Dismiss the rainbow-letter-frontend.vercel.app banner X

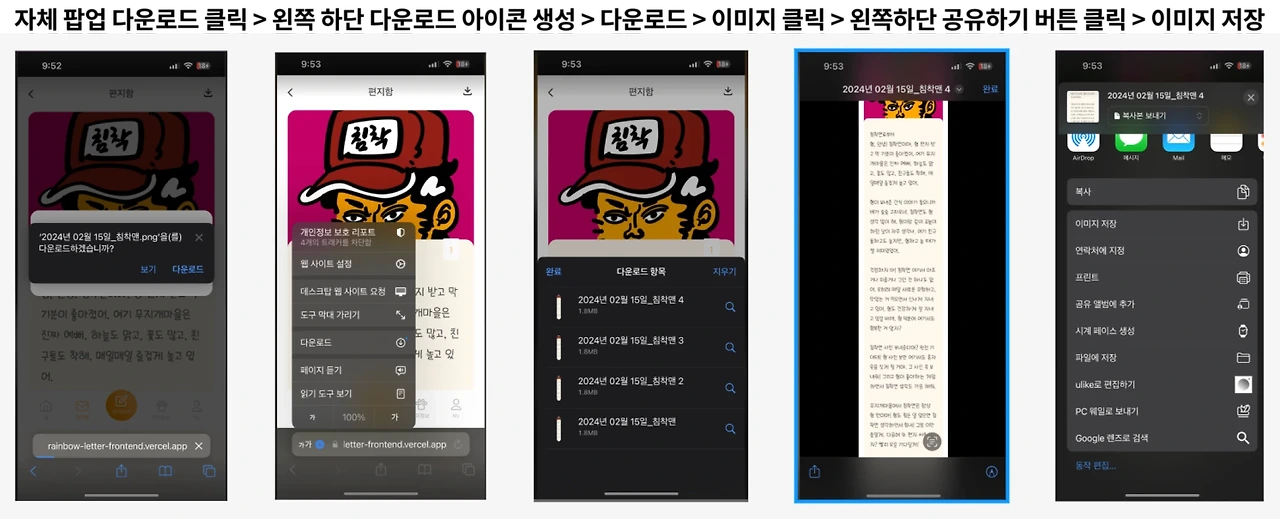point(198,446)
